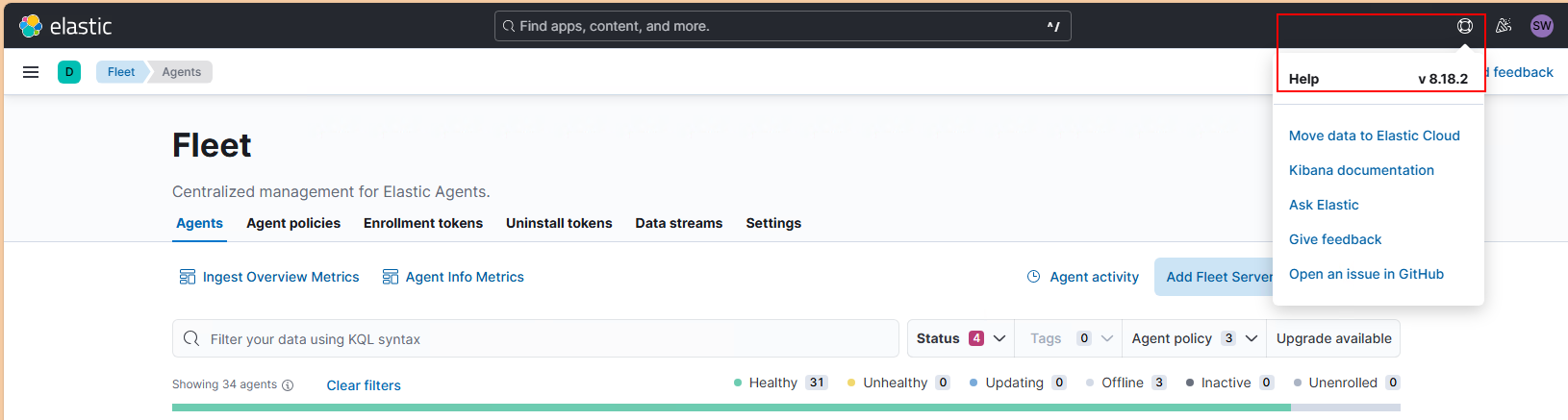Click the Elastic logo
This screenshot has width=1568, height=420.
pyautogui.click(x=65, y=26)
